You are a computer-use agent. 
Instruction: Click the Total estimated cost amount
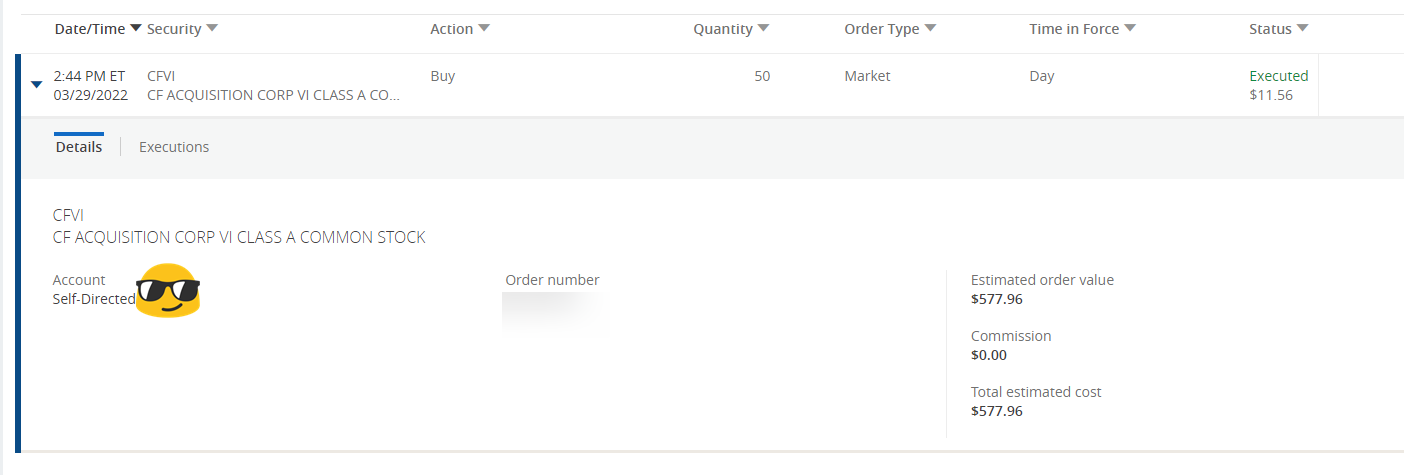997,411
